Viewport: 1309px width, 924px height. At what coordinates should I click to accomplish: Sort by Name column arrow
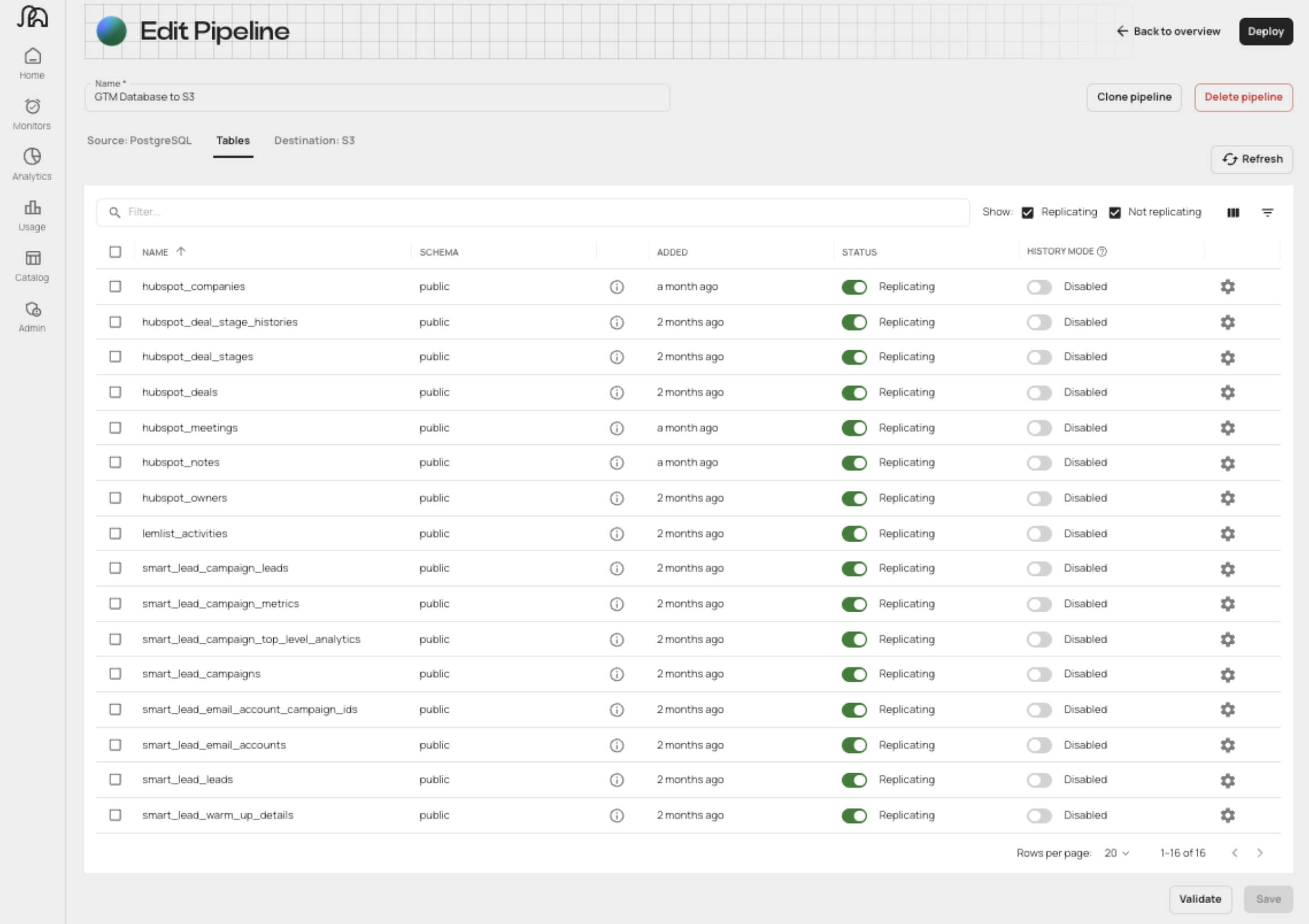pyautogui.click(x=181, y=251)
